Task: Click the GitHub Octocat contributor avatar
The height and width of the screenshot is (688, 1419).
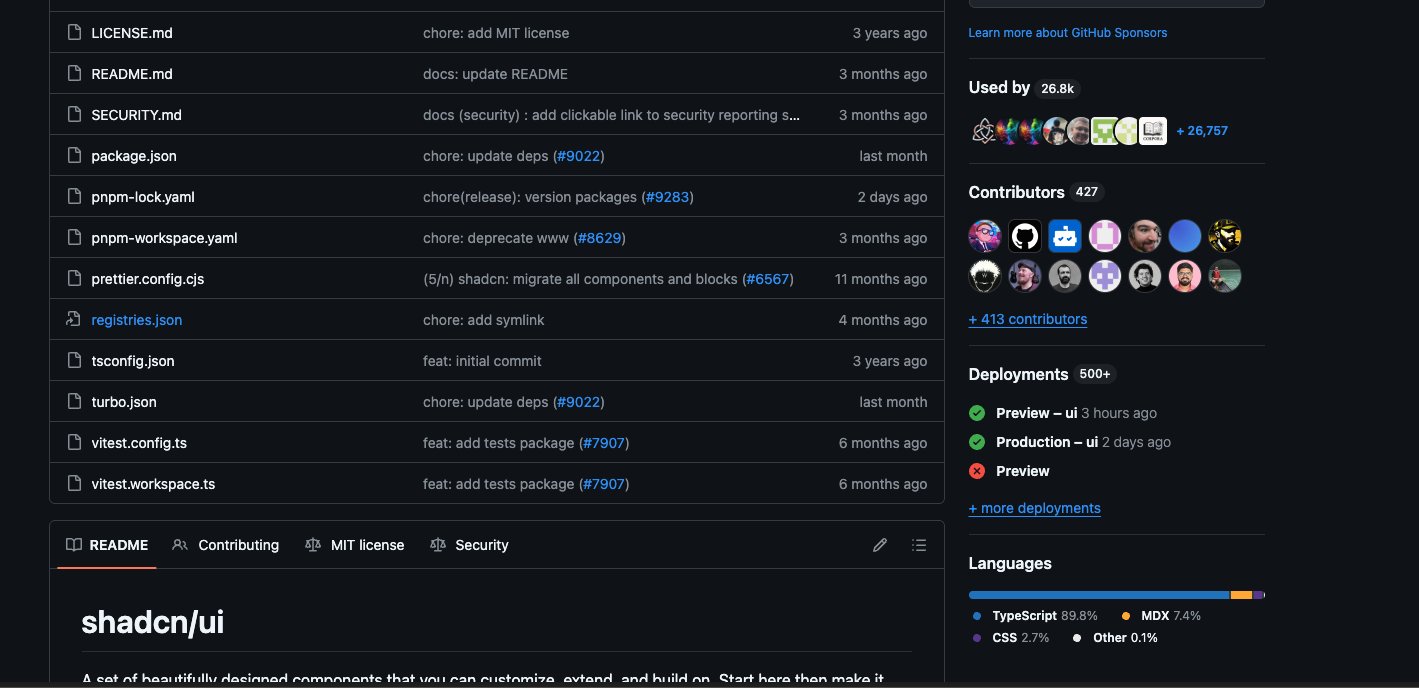Action: pyautogui.click(x=1025, y=236)
